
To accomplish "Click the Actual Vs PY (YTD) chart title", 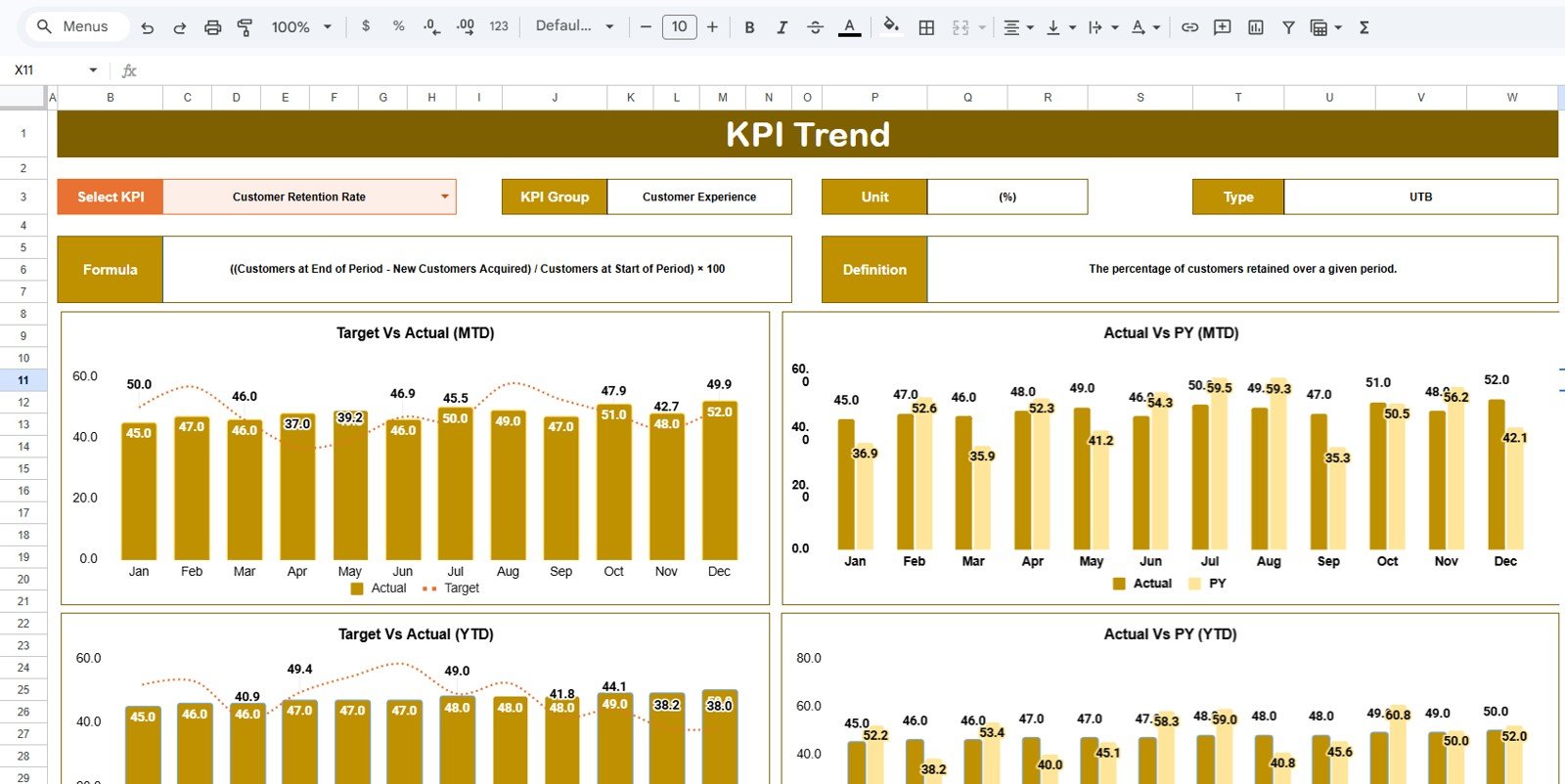I will (x=1170, y=633).
